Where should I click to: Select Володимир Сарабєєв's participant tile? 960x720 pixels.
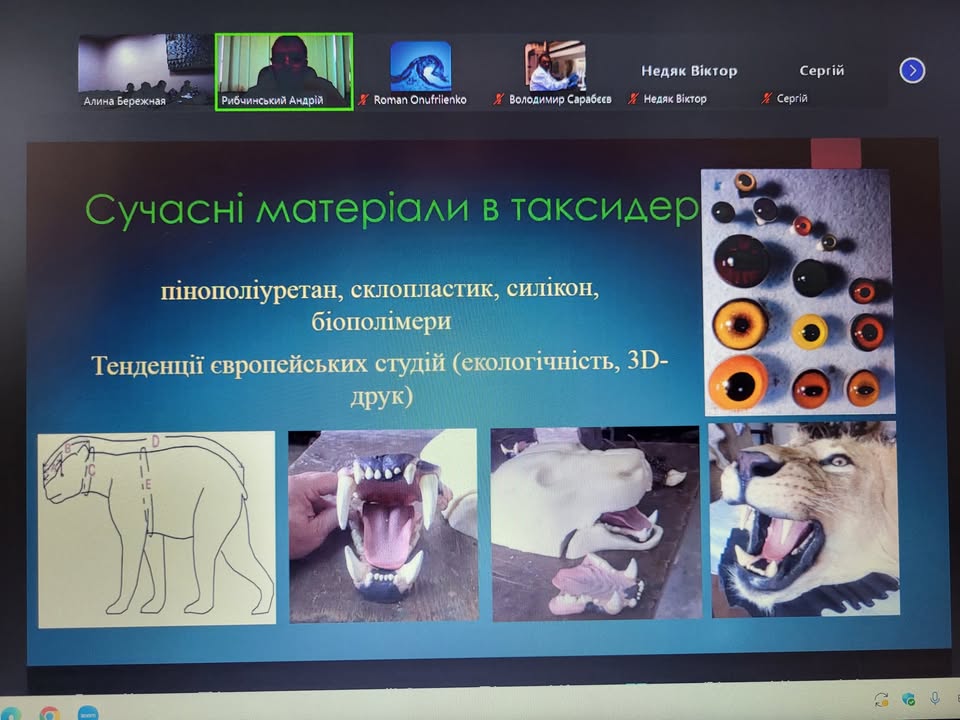point(555,72)
